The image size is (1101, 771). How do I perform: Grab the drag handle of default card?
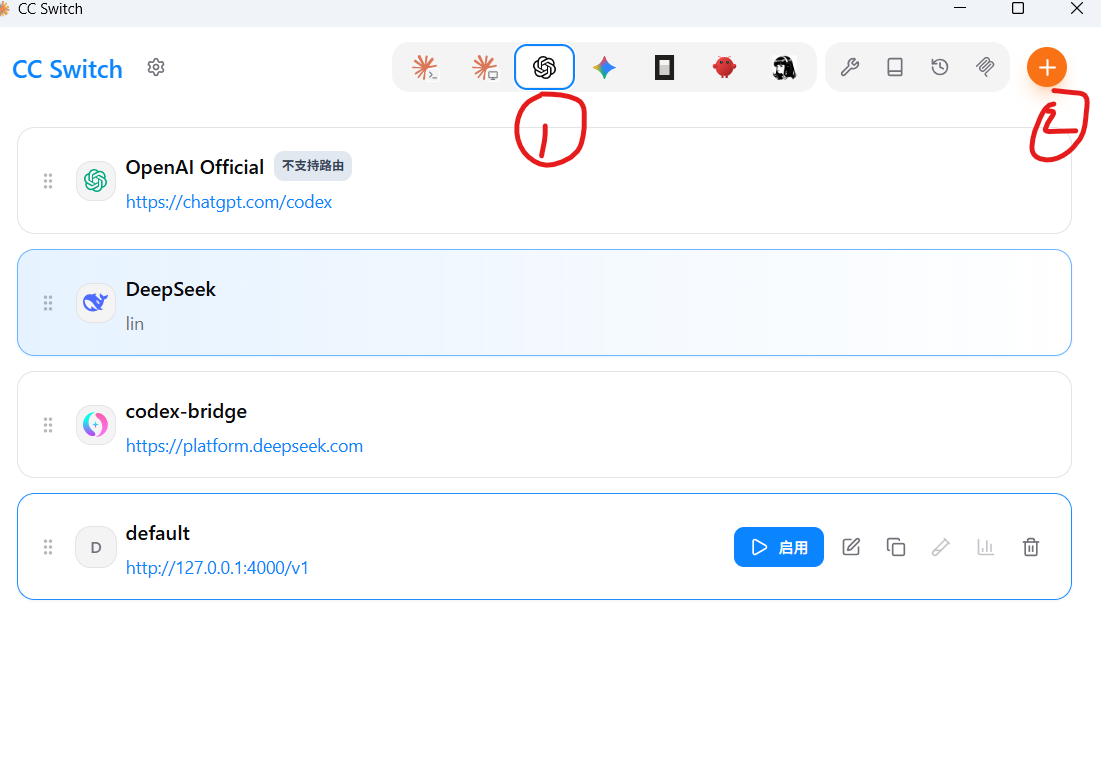(48, 547)
